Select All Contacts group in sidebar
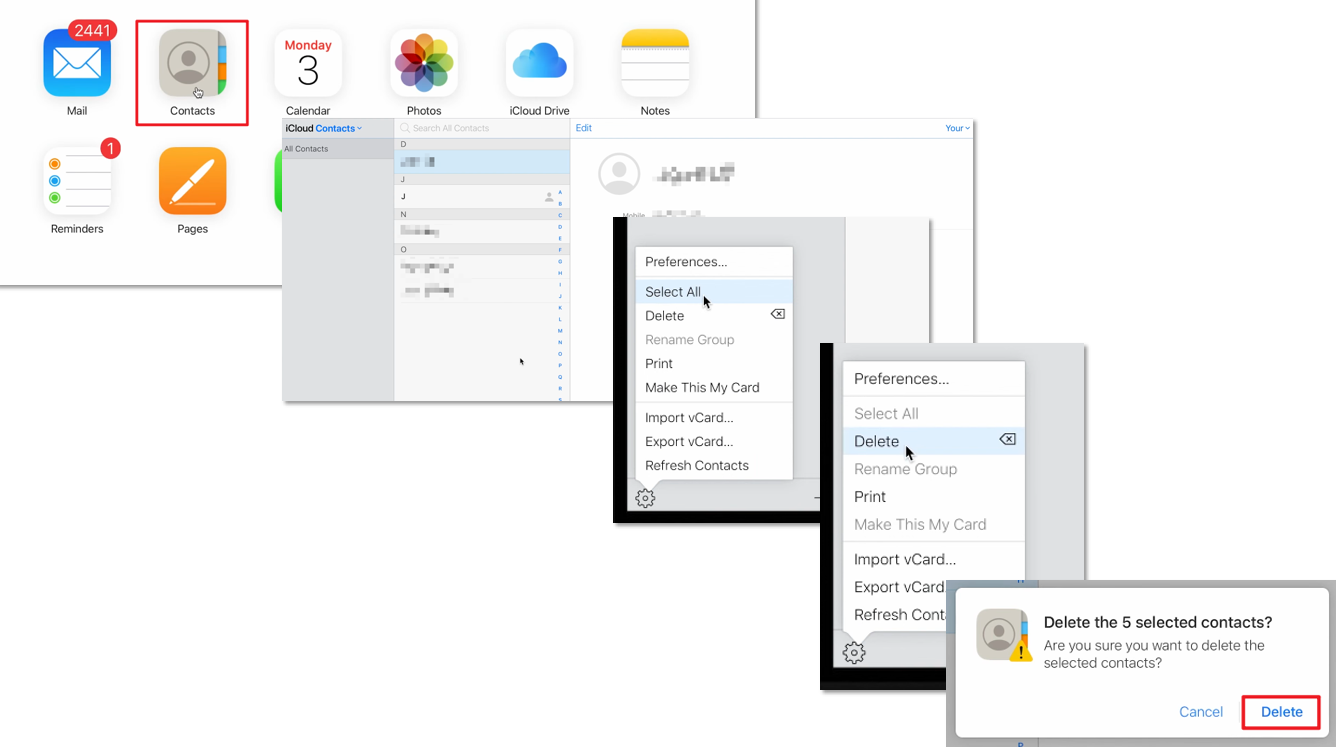This screenshot has width=1336, height=747. point(338,149)
